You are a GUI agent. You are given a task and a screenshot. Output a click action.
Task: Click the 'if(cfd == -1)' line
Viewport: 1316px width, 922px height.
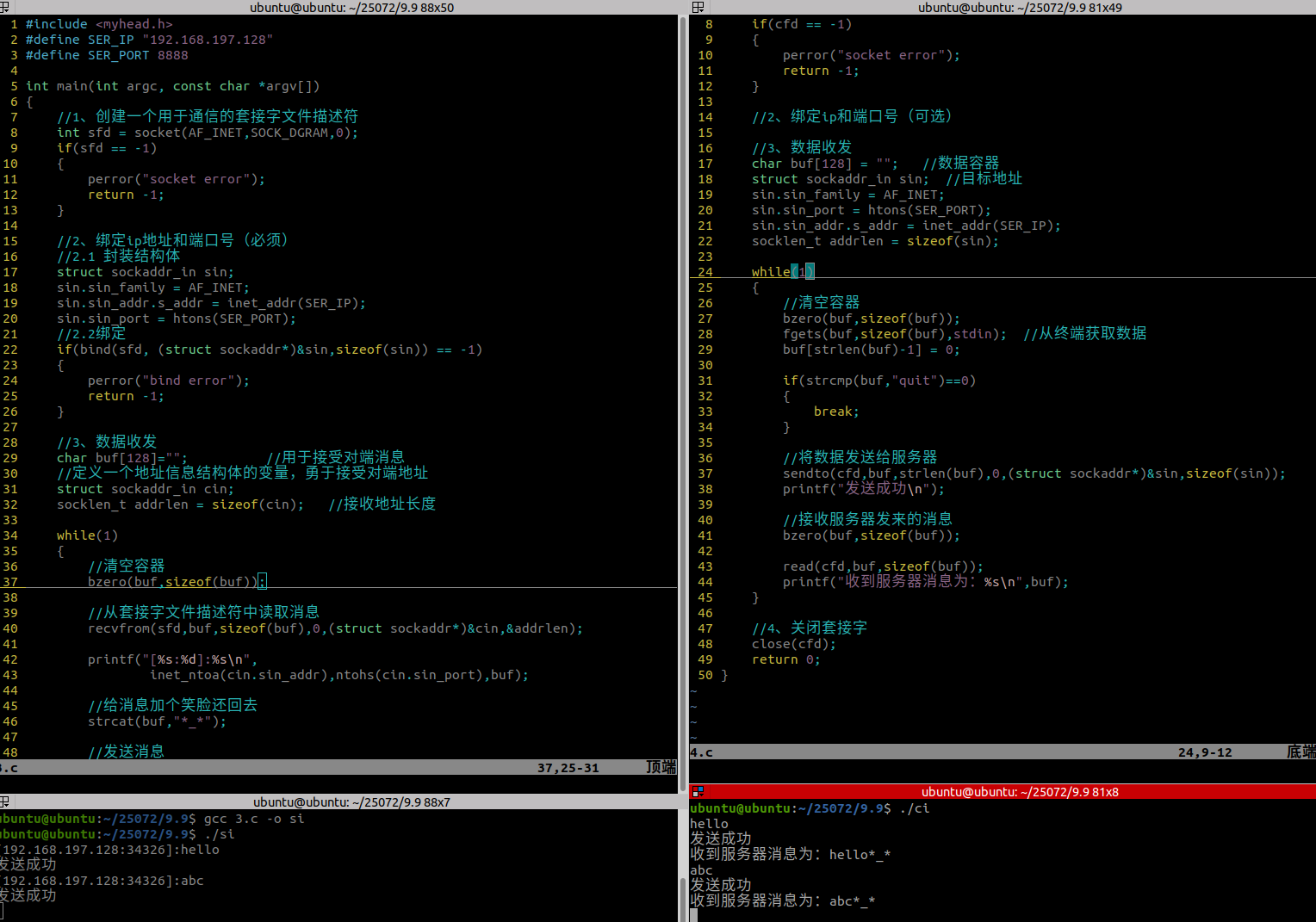pyautogui.click(x=802, y=24)
